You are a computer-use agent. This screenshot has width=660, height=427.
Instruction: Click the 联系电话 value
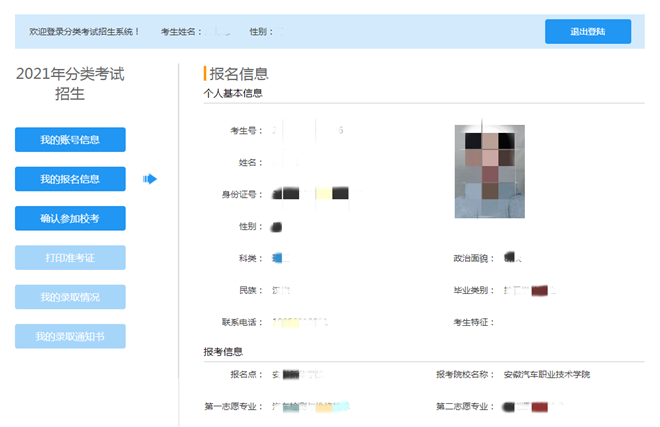click(300, 322)
